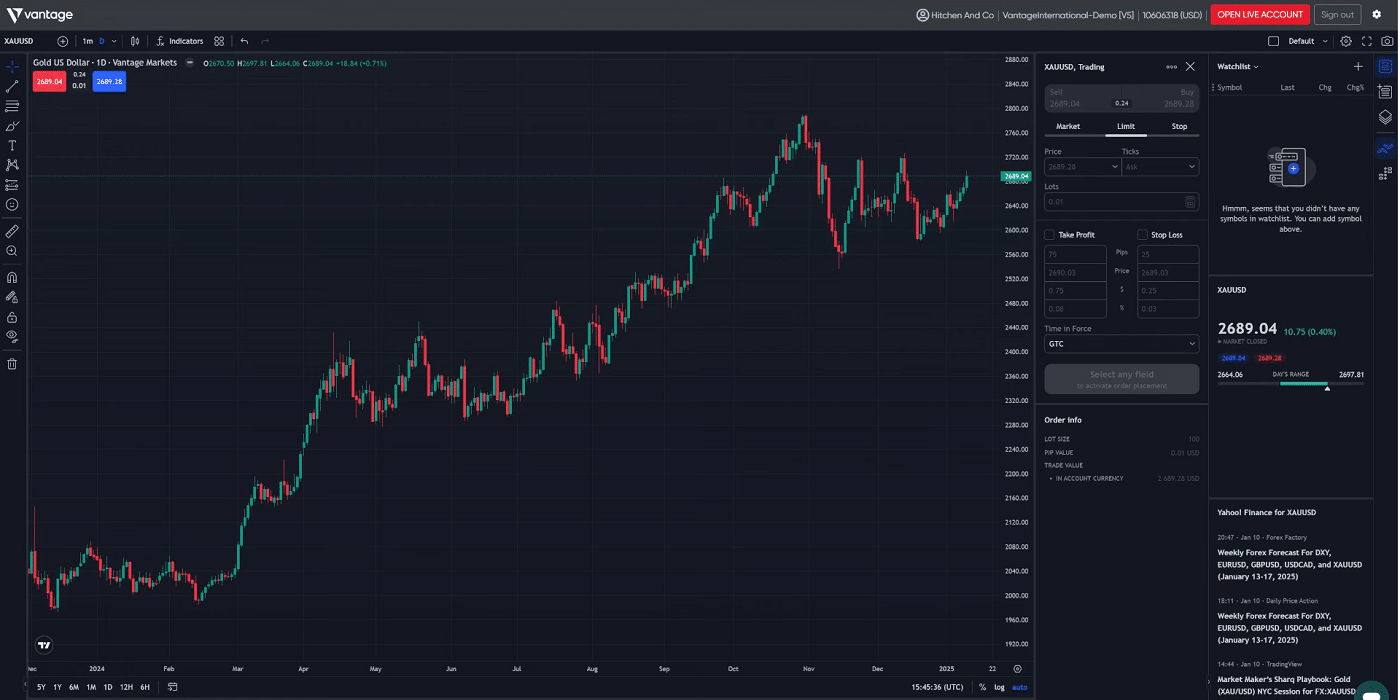Select the zoom-in magnifier tool

tap(12, 252)
